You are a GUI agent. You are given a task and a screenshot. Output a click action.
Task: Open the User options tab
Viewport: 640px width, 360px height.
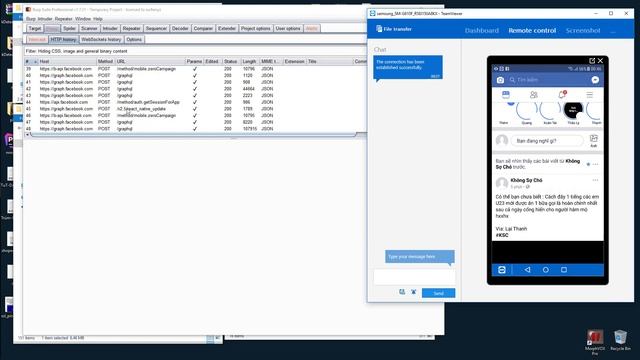point(288,29)
